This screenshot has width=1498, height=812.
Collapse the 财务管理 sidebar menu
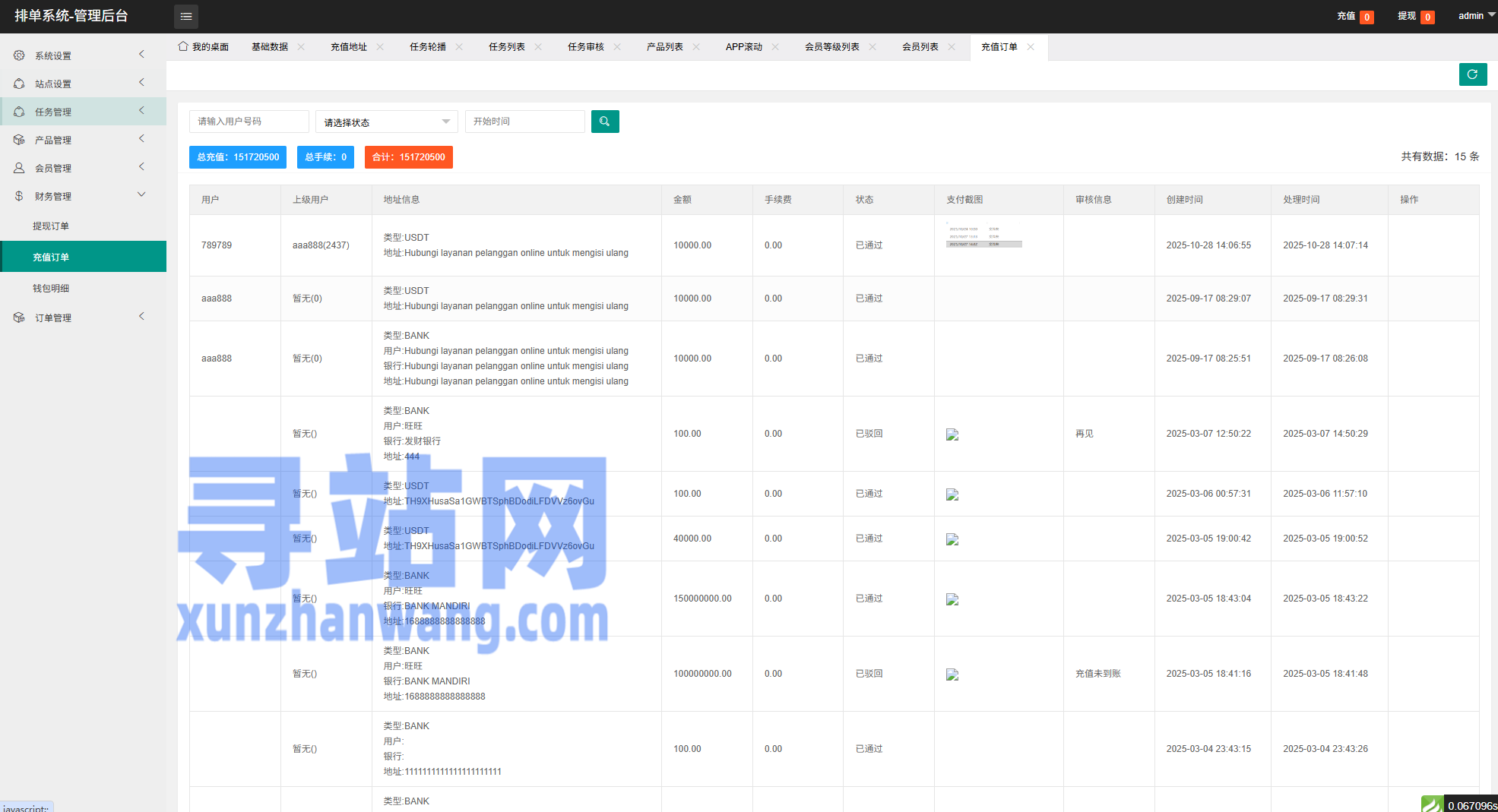(84, 196)
